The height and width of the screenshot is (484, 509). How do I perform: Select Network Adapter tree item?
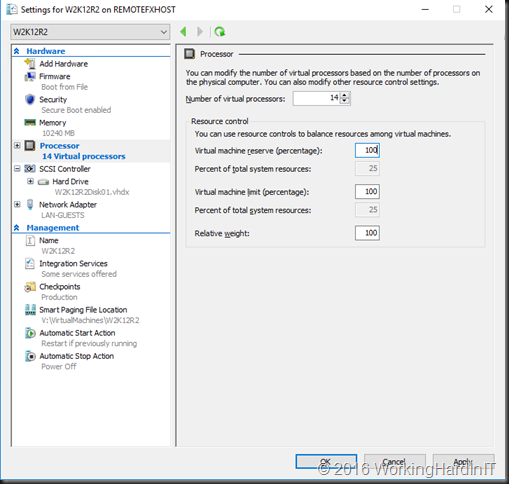(x=68, y=205)
